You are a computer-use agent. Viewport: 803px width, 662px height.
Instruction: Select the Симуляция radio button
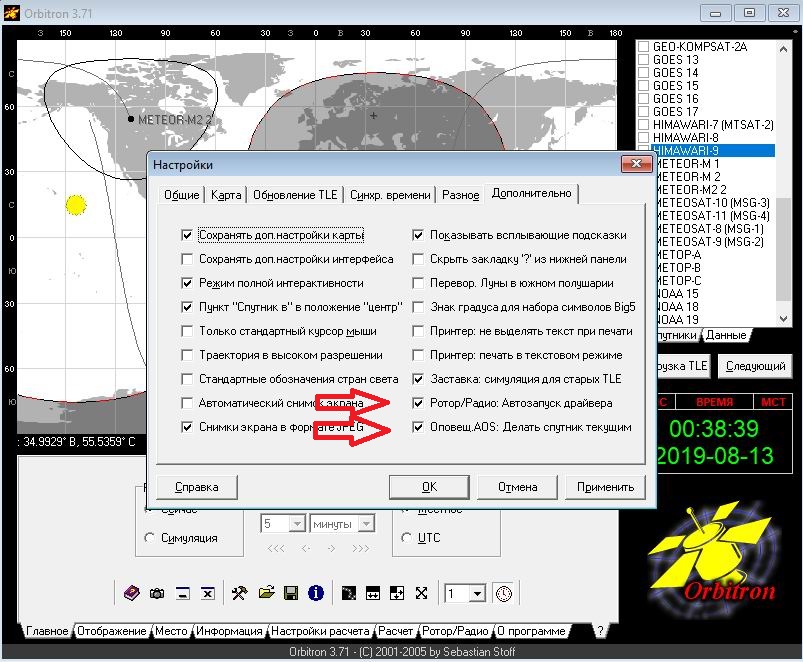point(150,538)
